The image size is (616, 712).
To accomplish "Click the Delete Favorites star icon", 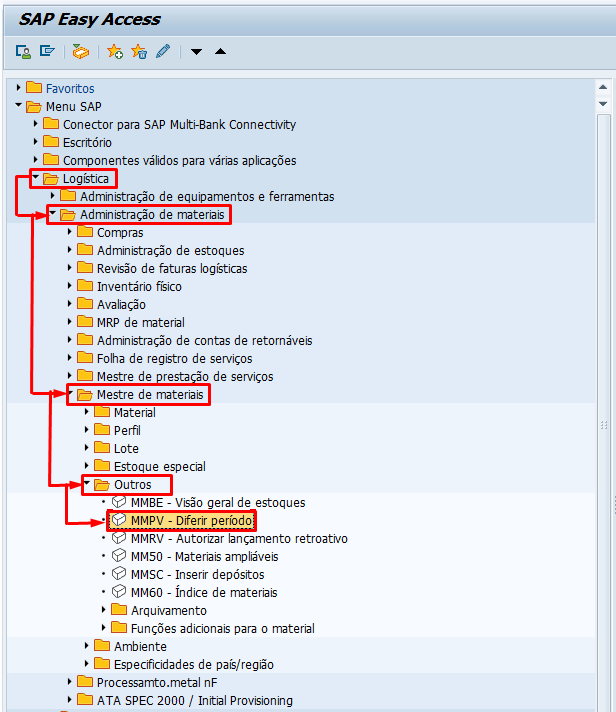I will [139, 51].
